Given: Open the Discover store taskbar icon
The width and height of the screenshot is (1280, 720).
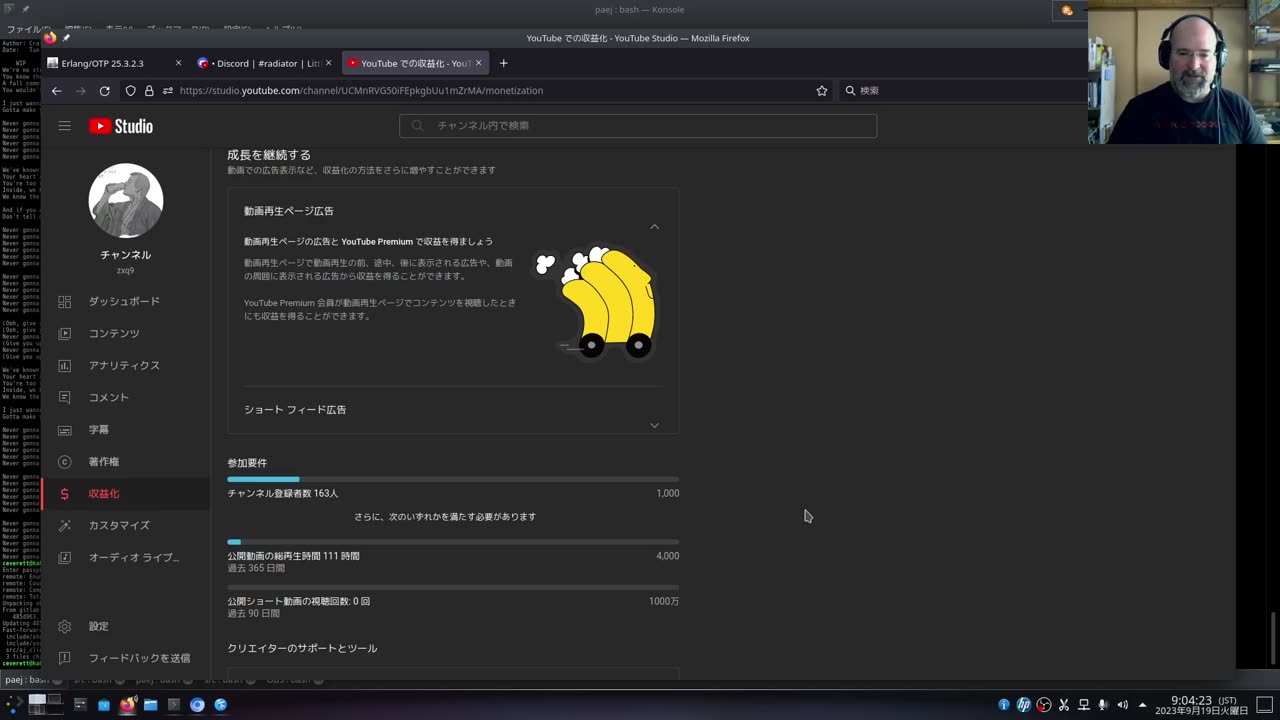Looking at the screenshot, I should click(x=104, y=704).
